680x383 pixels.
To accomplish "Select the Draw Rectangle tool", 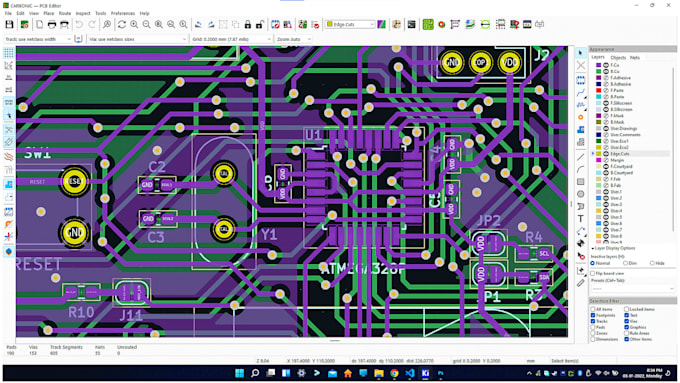I will click(x=581, y=181).
